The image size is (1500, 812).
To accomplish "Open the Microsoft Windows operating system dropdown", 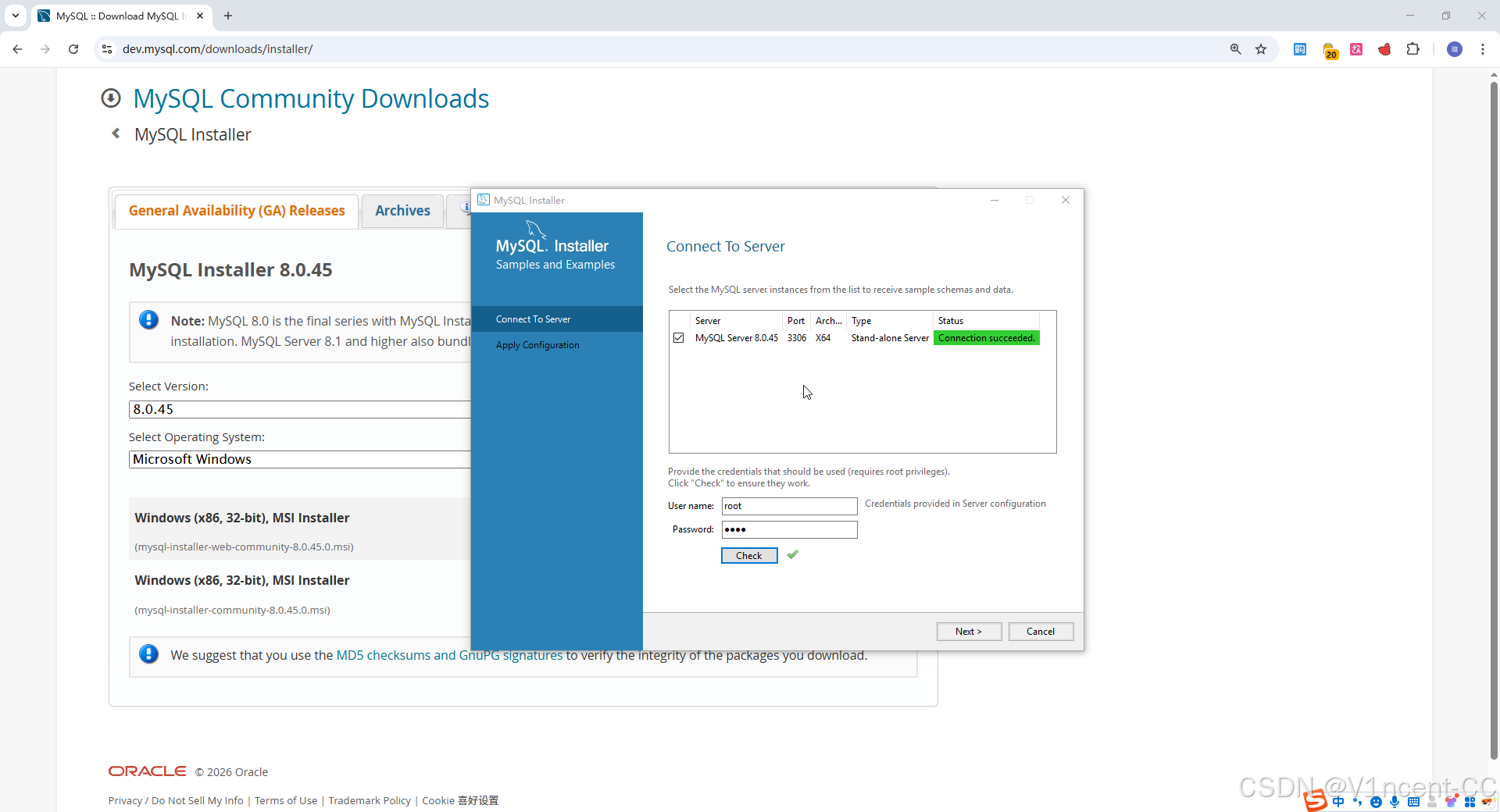I will coord(300,459).
